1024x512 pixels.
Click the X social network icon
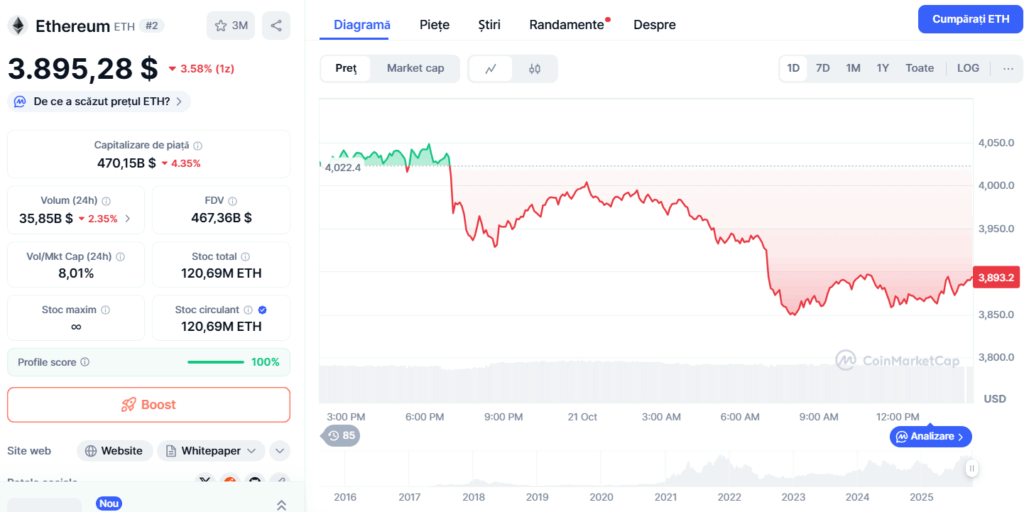pyautogui.click(x=206, y=481)
